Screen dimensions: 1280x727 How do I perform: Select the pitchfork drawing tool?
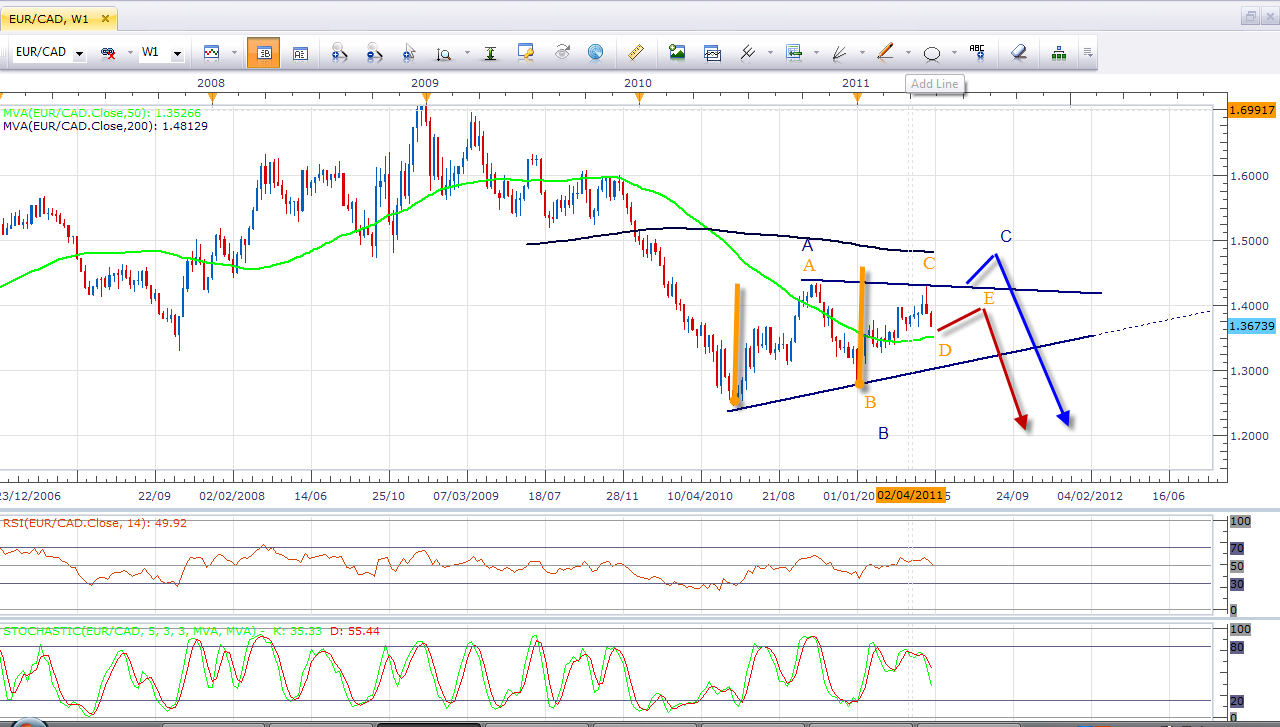coord(747,53)
